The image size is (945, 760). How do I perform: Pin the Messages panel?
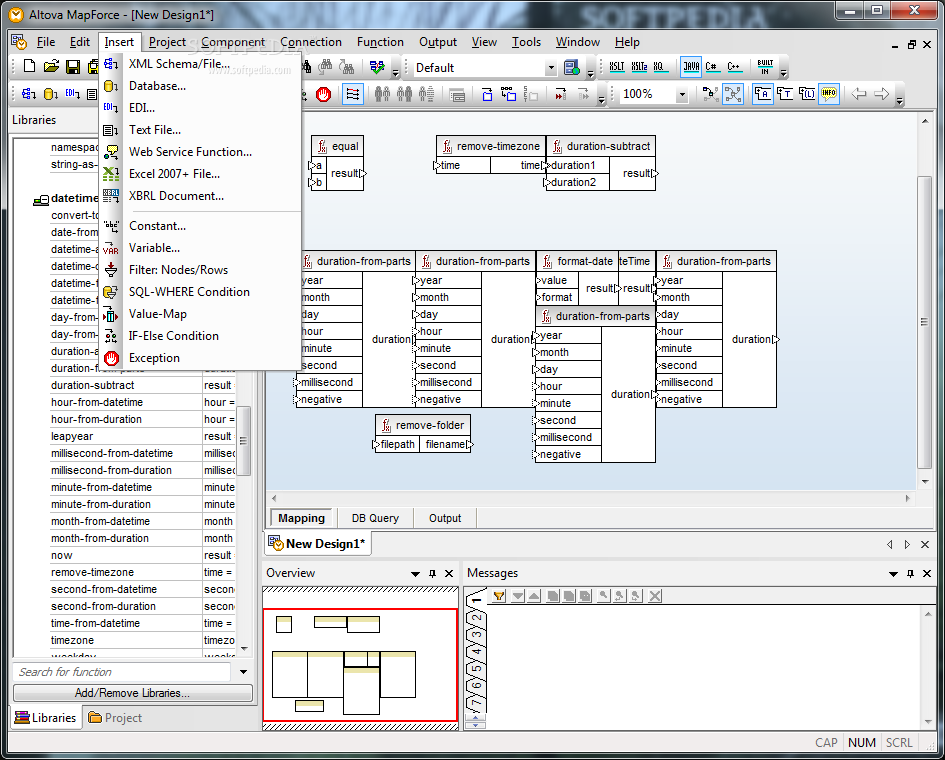(x=910, y=573)
